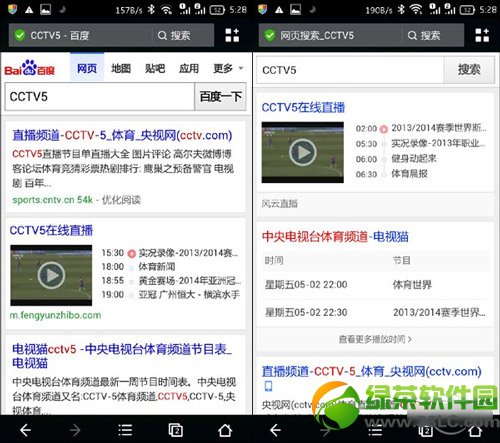The image size is (500, 443).
Task: Go back in the right browser
Action: click(x=275, y=430)
